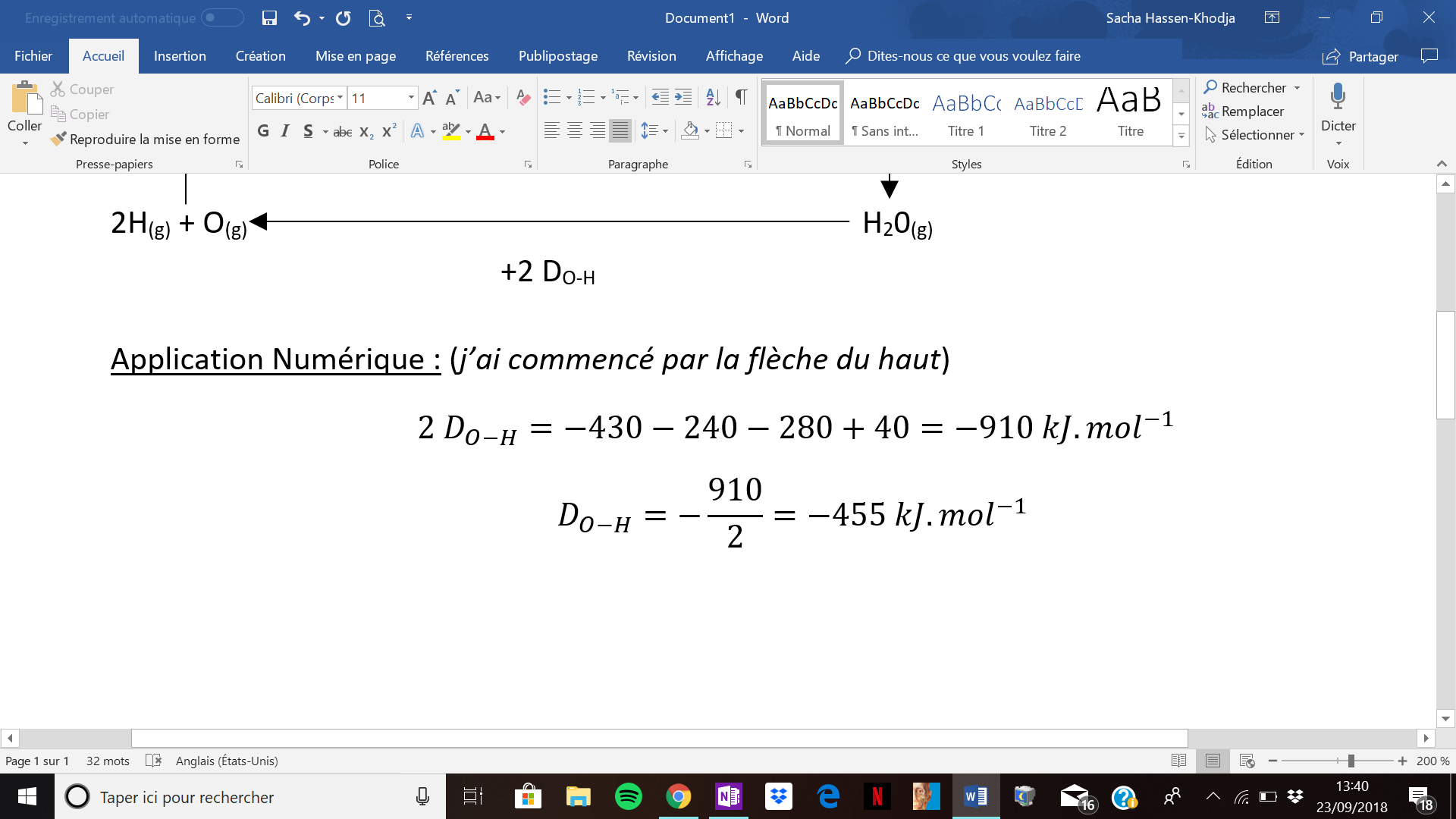Open the font size dropdown
This screenshot has height=819, width=1456.
[x=411, y=98]
